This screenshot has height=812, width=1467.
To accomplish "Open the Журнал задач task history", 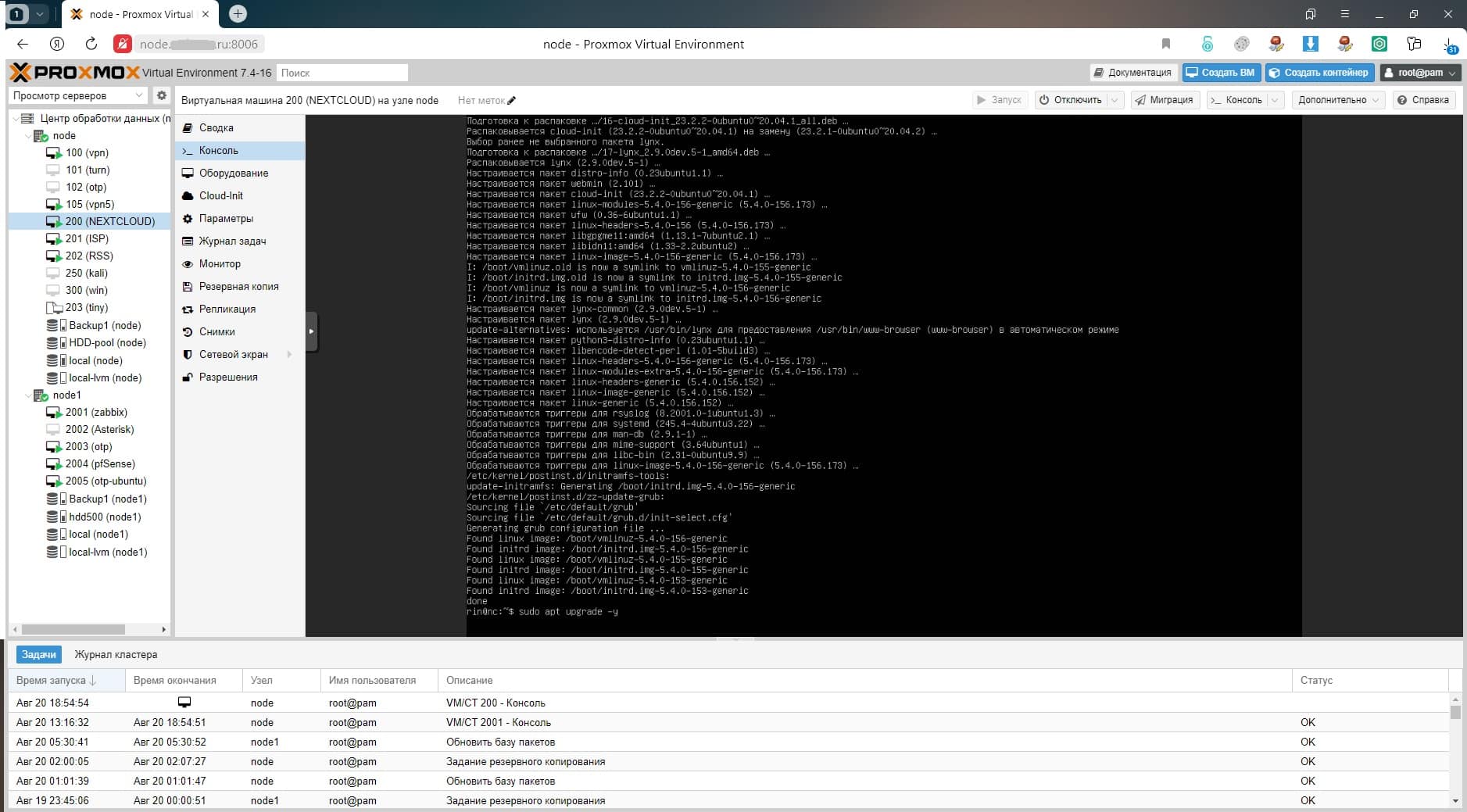I will point(240,241).
